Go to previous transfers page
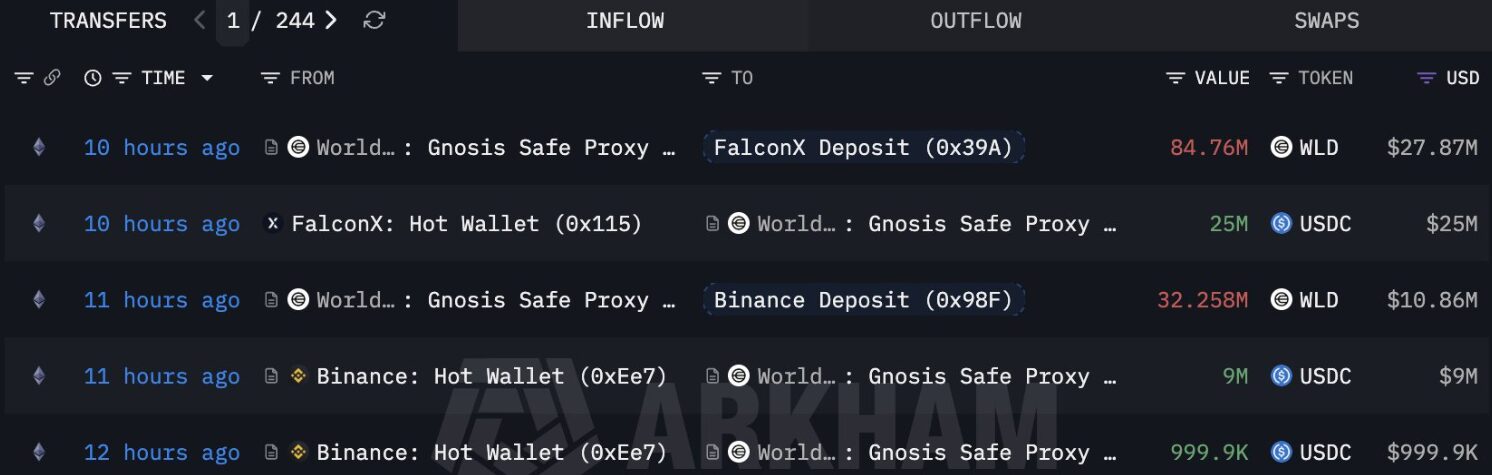1492x475 pixels. (x=200, y=21)
